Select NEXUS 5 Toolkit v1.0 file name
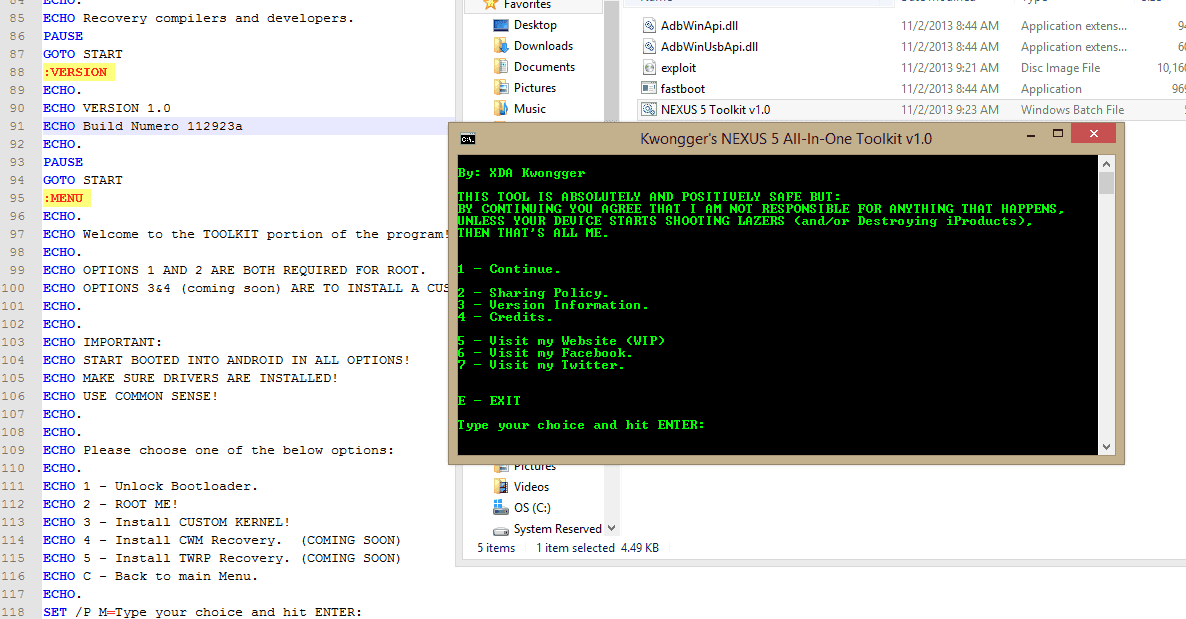 pos(715,110)
